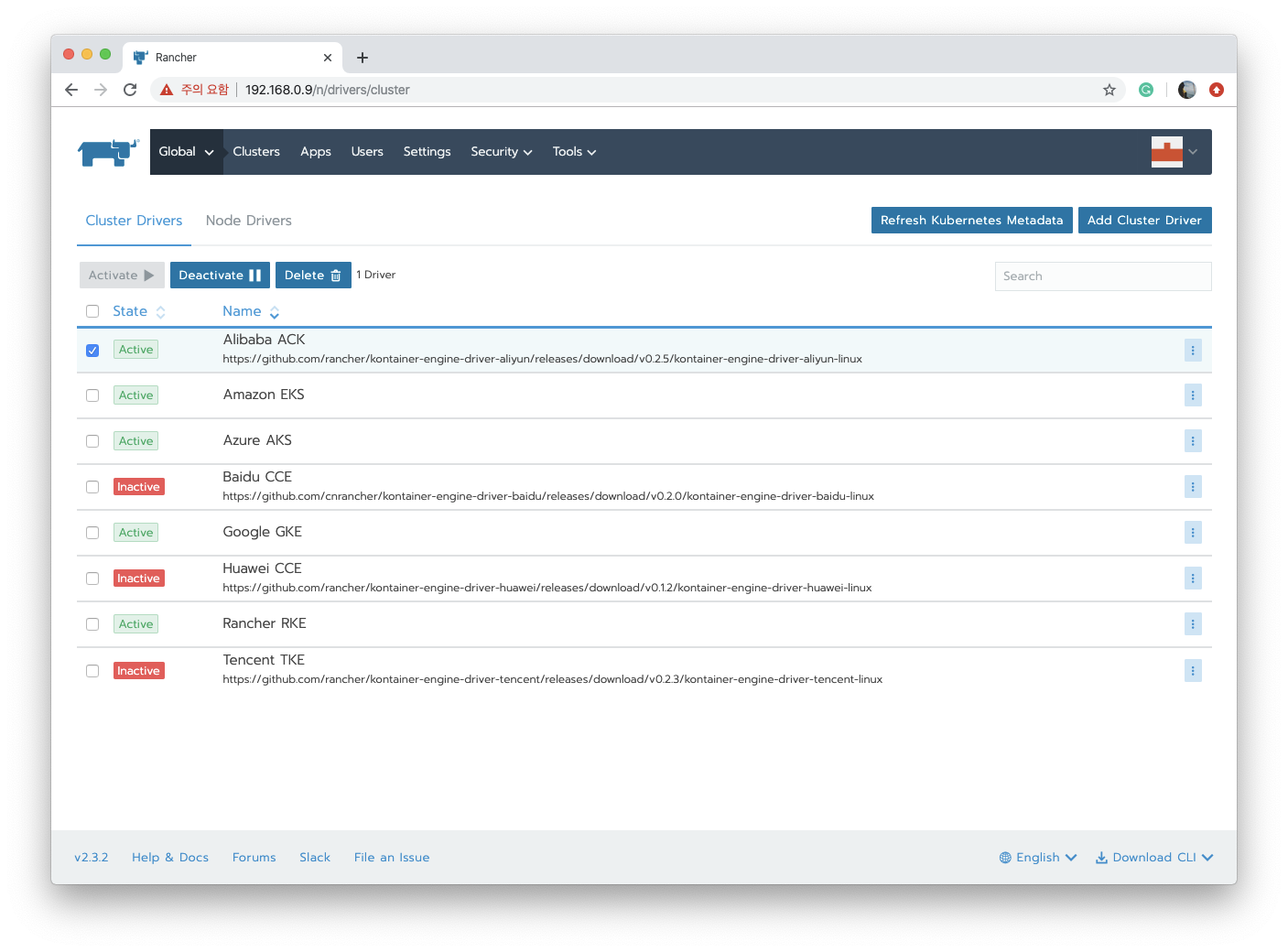Go to Users in navigation bar

pyautogui.click(x=367, y=152)
